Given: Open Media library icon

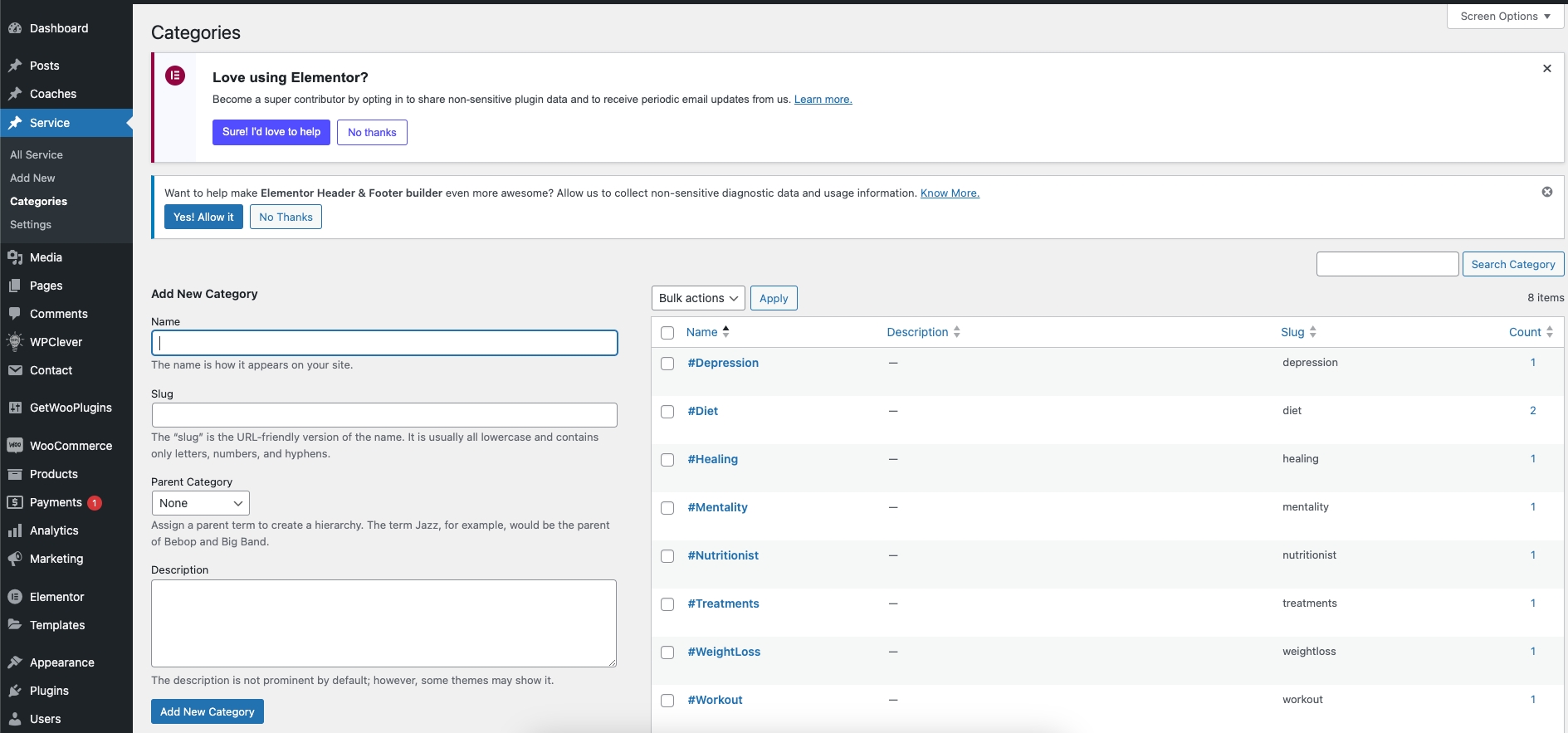Looking at the screenshot, I should click(15, 257).
